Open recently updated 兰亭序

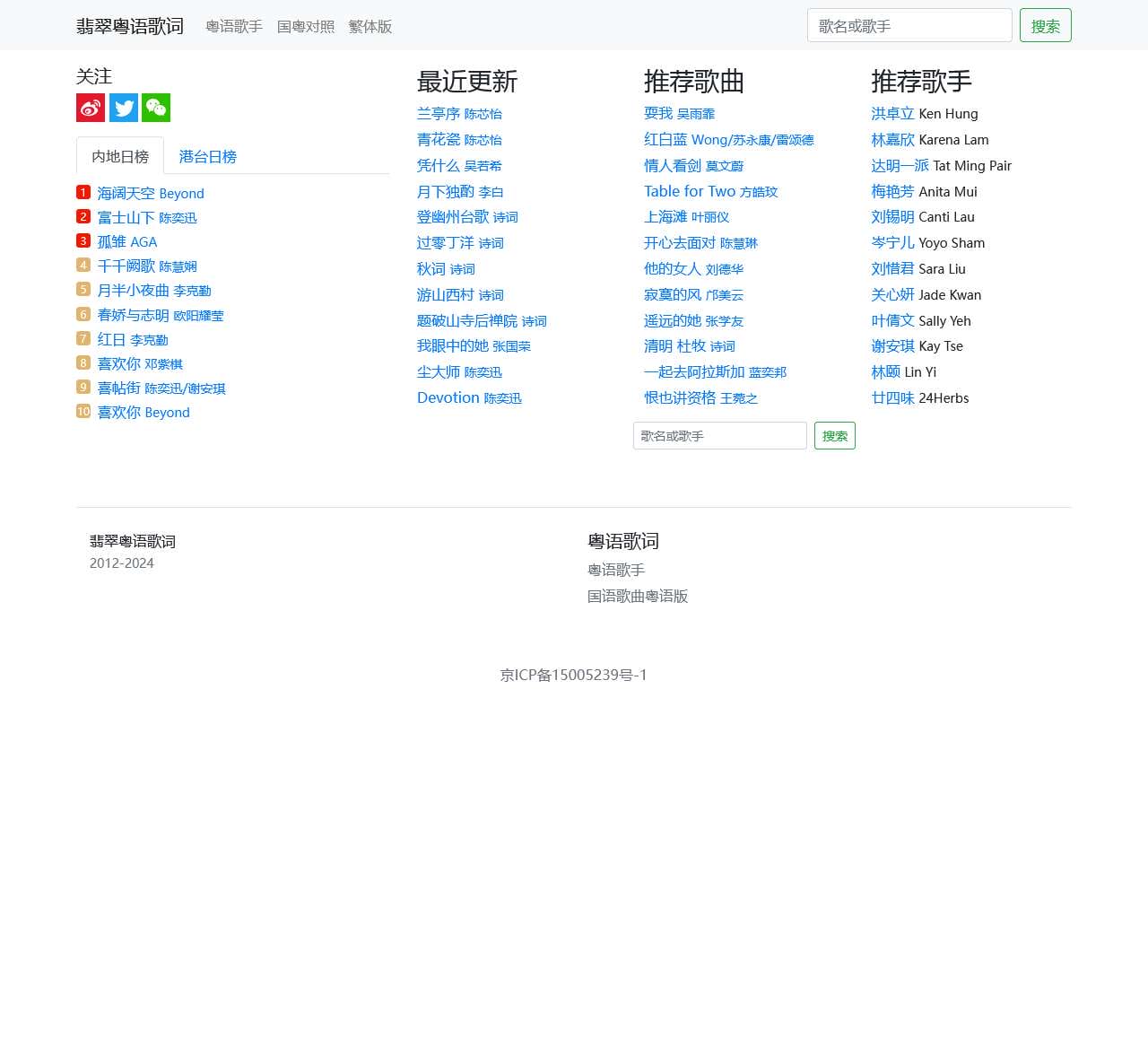tap(459, 113)
